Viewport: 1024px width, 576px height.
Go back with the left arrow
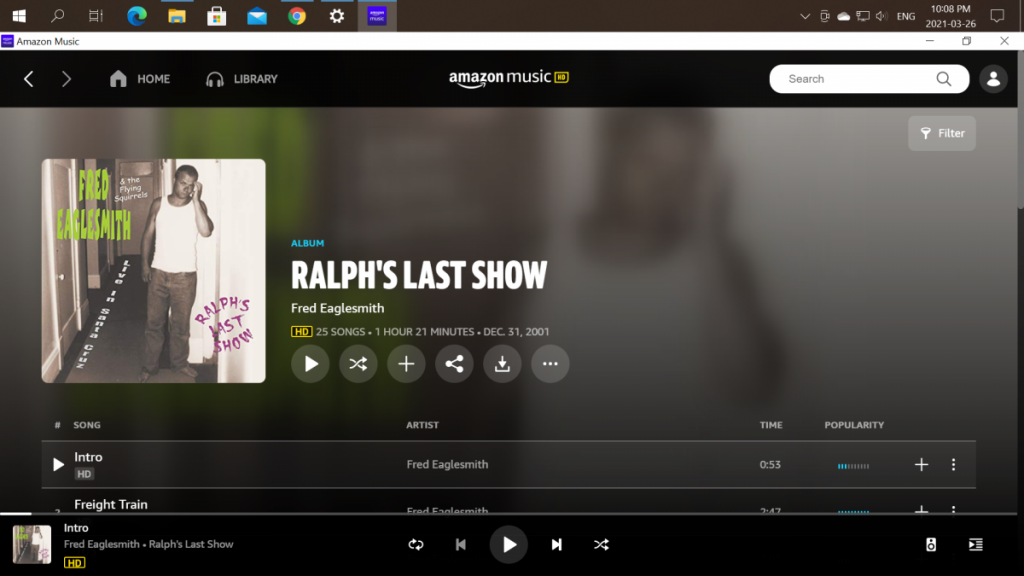tap(29, 79)
